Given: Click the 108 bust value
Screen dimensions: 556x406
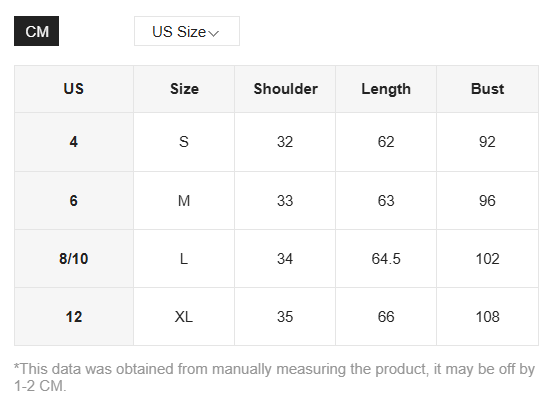Looking at the screenshot, I should [x=488, y=317].
